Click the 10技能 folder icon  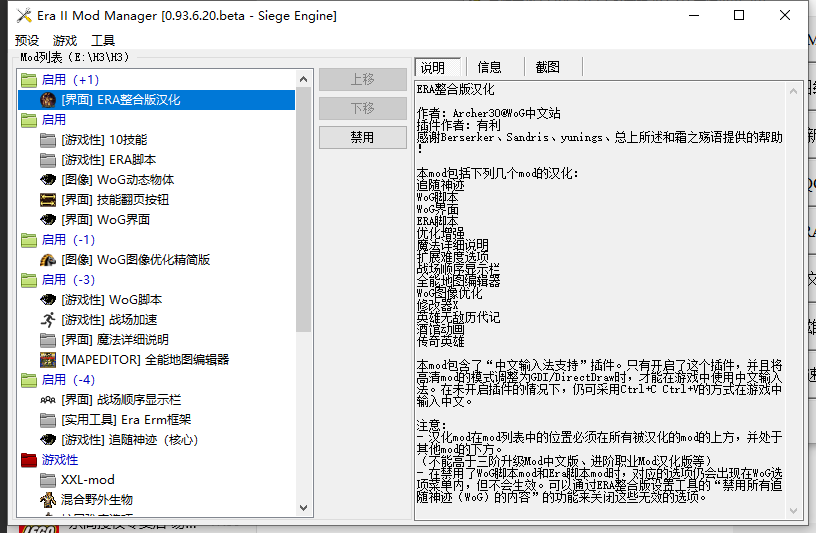tap(48, 140)
